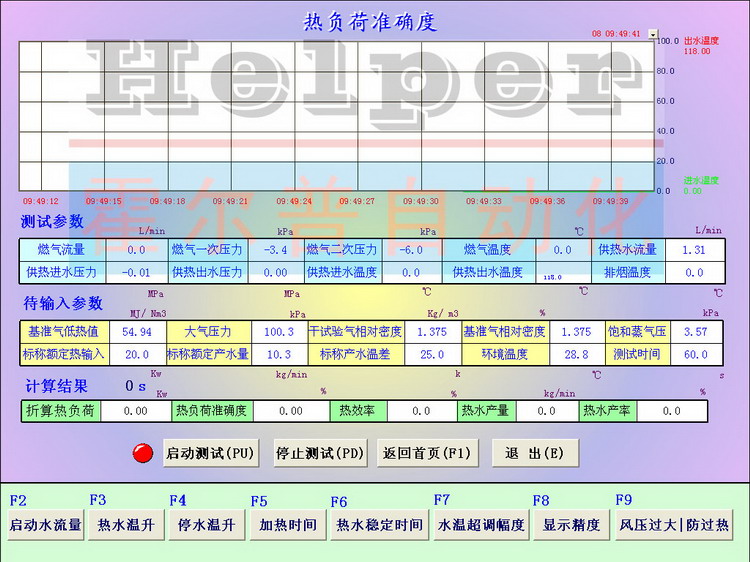Viewport: 750px width, 562px height.
Task: Click the 09:49:12 chart time label
Action: pos(41,201)
